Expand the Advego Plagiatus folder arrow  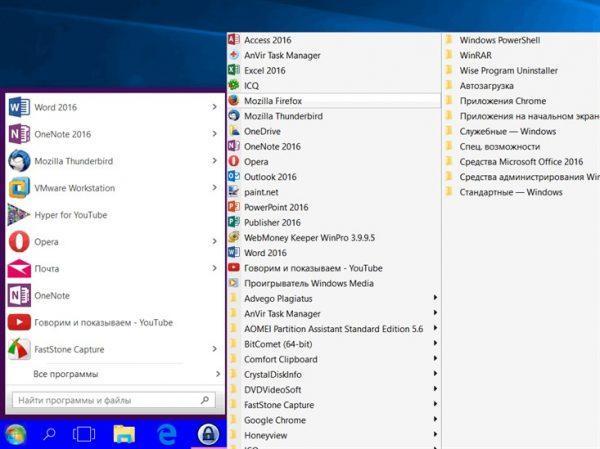(435, 297)
